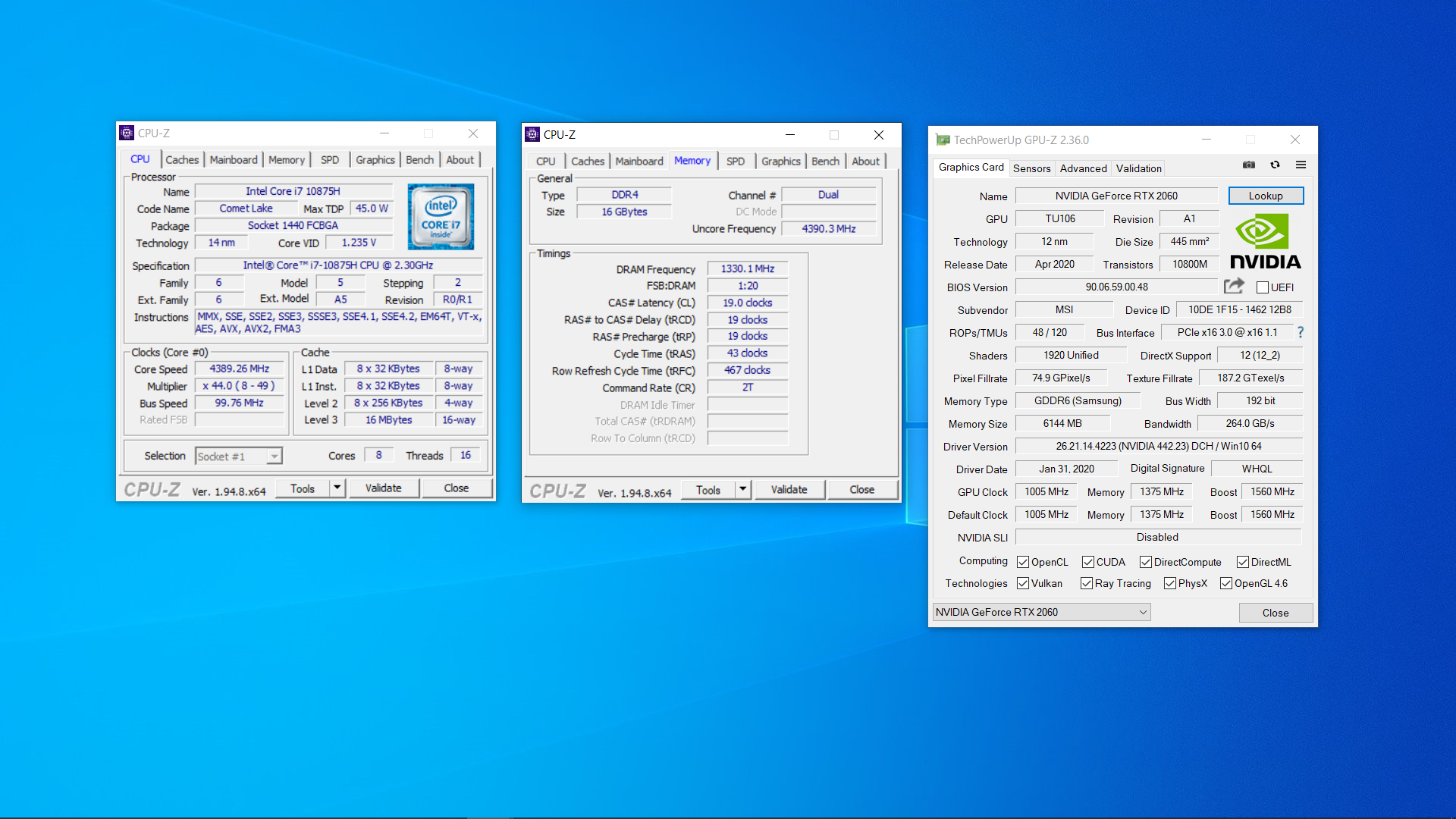This screenshot has height=819, width=1456.
Task: Switch to the Sensors tab in GPU-Z
Action: pos(1032,168)
